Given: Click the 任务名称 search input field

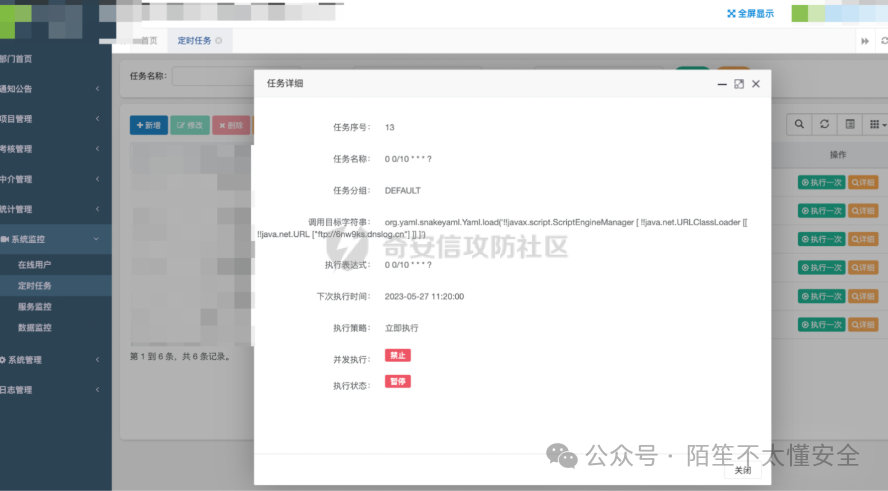Looking at the screenshot, I should tap(214, 76).
